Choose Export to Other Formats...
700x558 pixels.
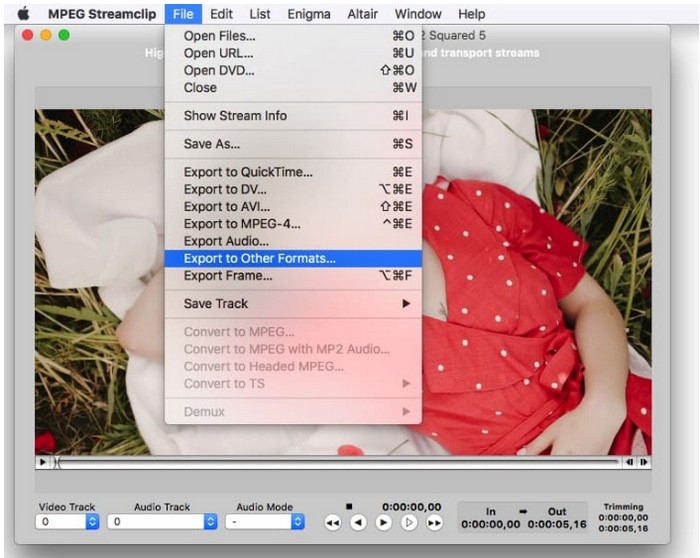point(293,258)
